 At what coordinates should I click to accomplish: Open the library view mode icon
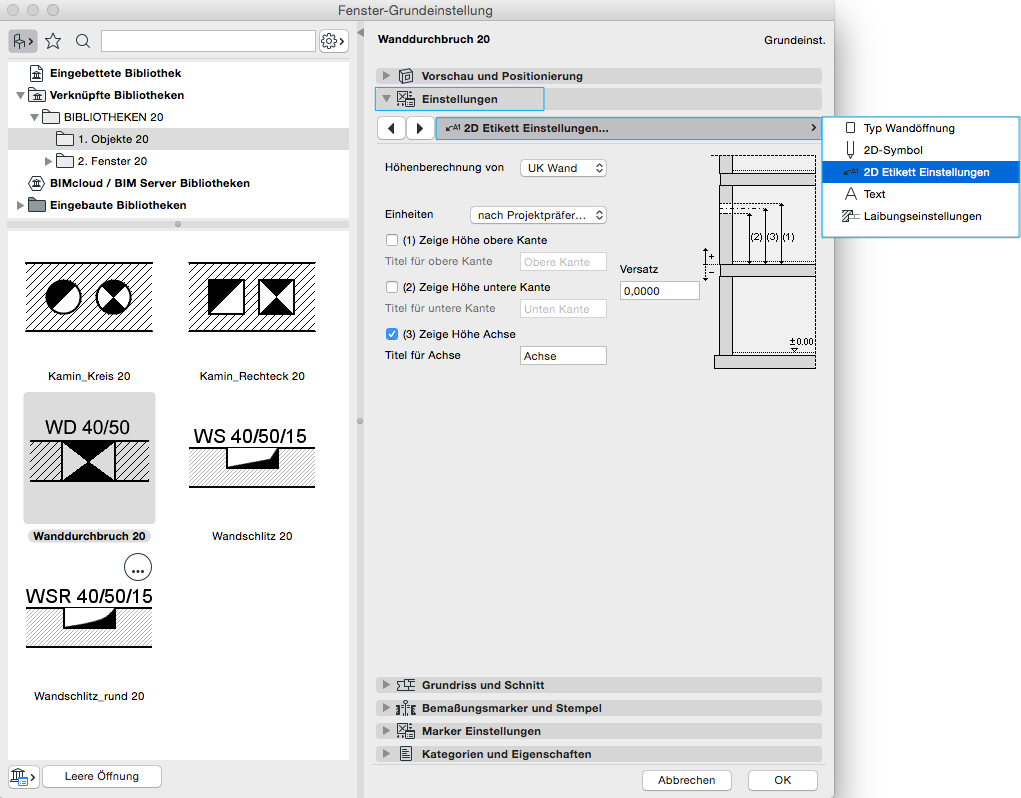coord(22,41)
